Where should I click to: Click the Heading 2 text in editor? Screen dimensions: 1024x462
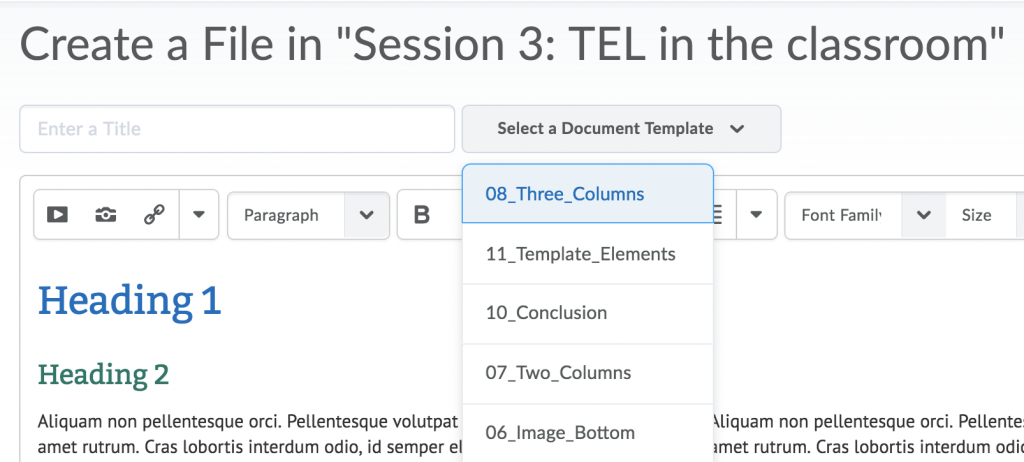click(x=104, y=375)
